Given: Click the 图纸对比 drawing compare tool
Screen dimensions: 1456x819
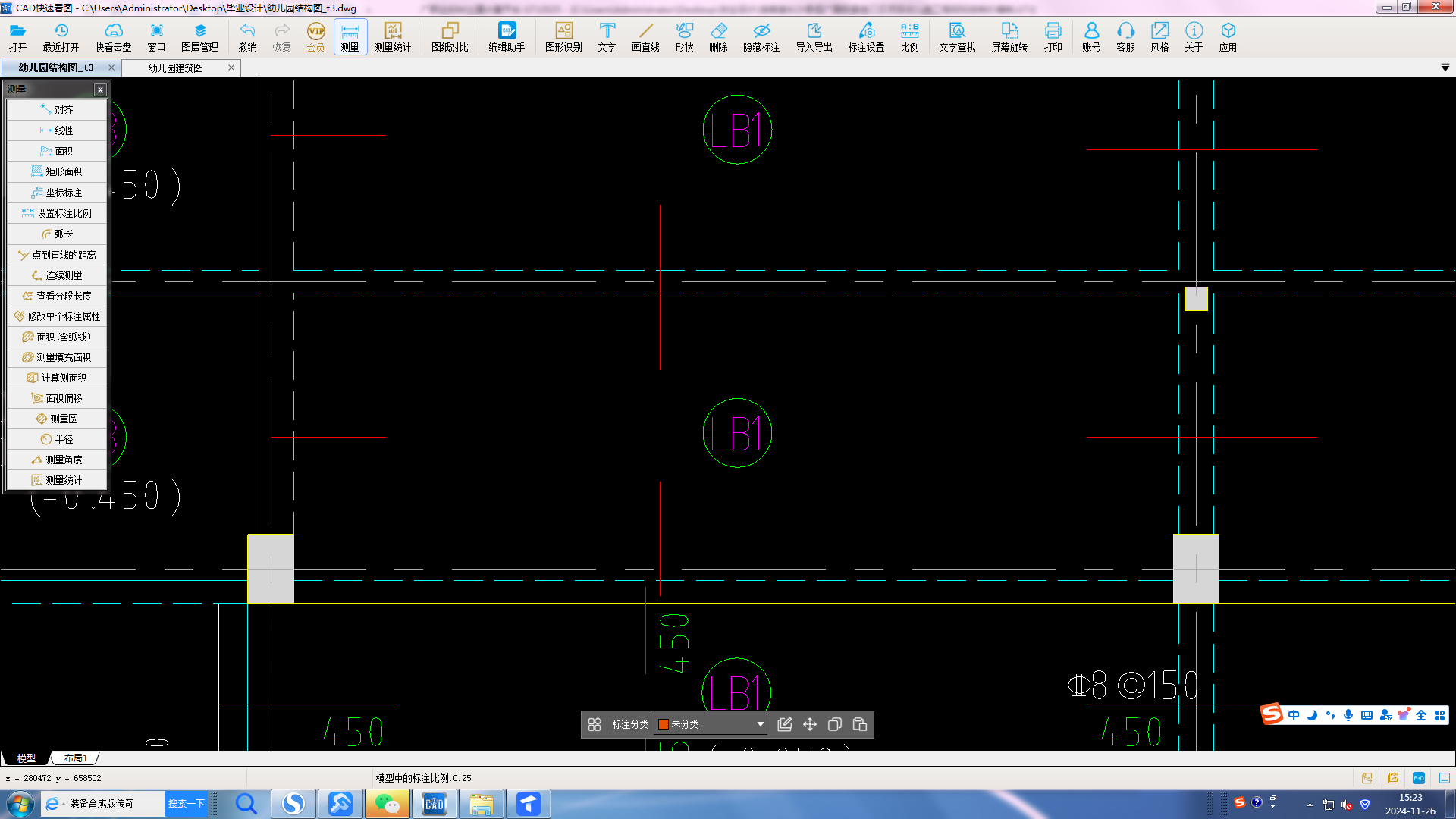Looking at the screenshot, I should pyautogui.click(x=450, y=36).
